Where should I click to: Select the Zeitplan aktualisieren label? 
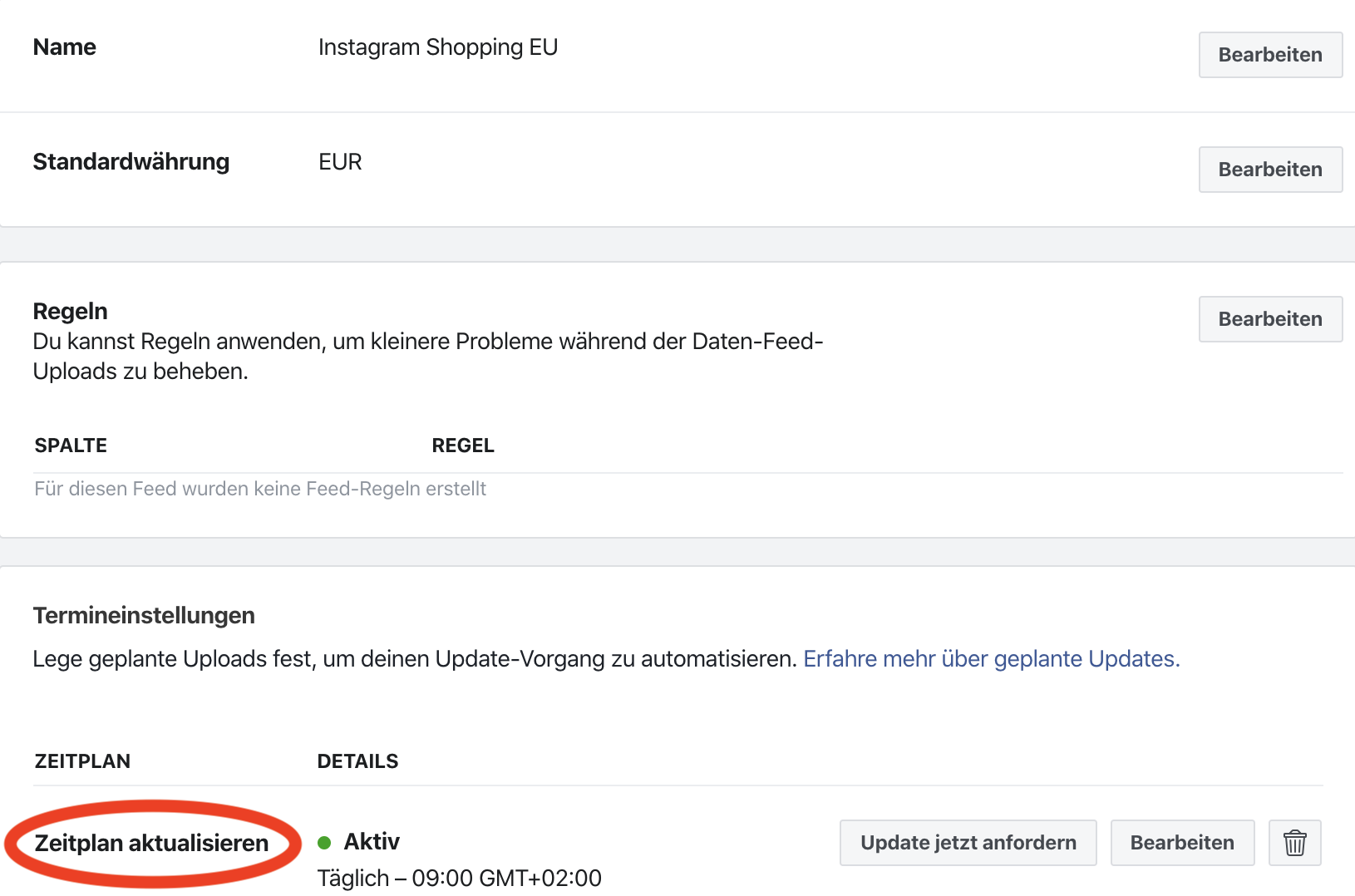pyautogui.click(x=151, y=844)
